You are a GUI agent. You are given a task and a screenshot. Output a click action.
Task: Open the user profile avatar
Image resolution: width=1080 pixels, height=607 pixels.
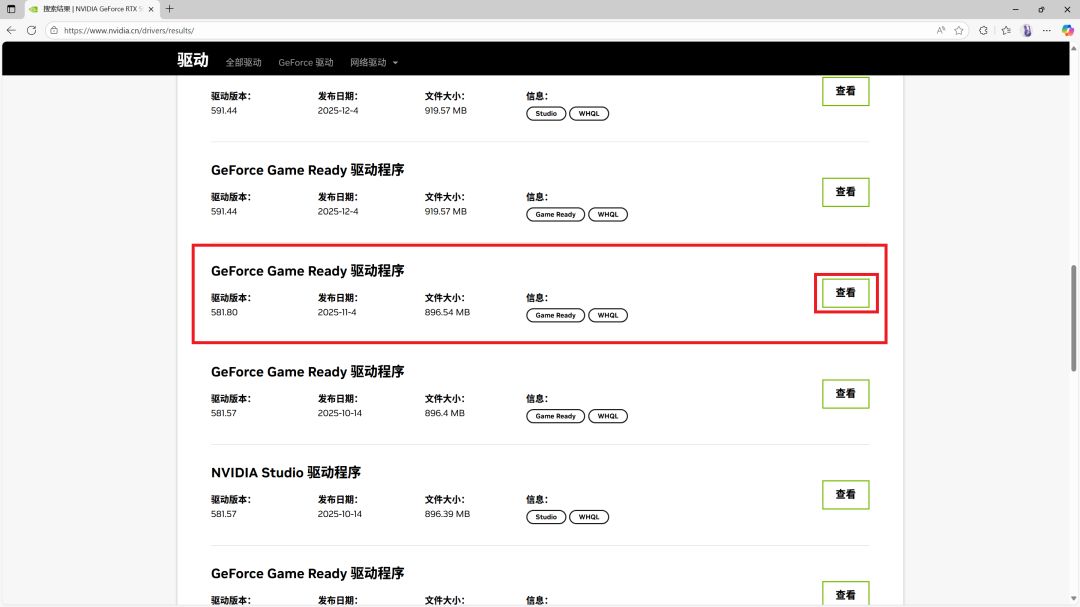[1027, 30]
